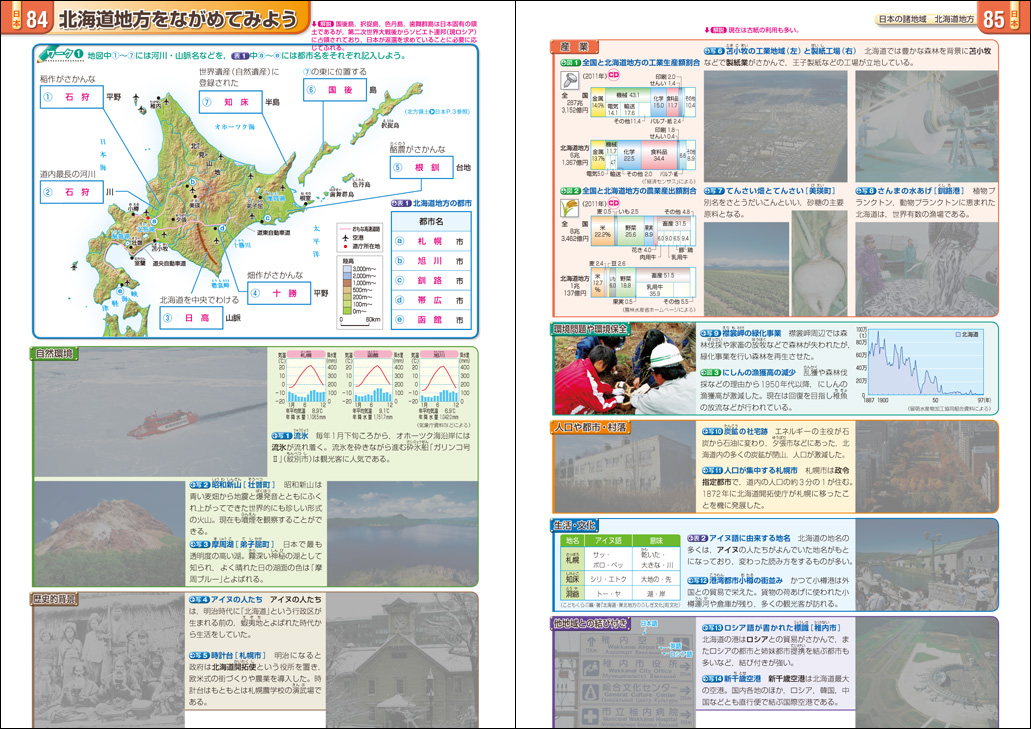The image size is (1031, 729).
Task: Click the paper mill roll photo
Action: [926, 126]
